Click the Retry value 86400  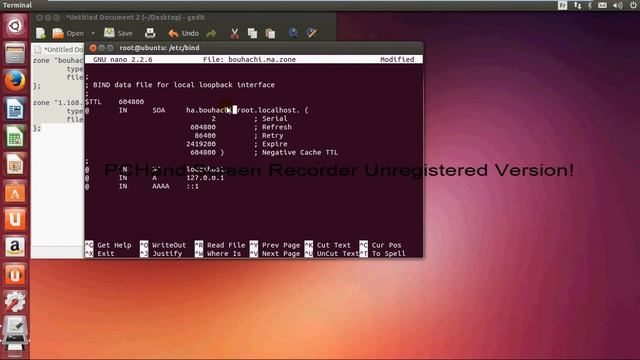pyautogui.click(x=205, y=136)
